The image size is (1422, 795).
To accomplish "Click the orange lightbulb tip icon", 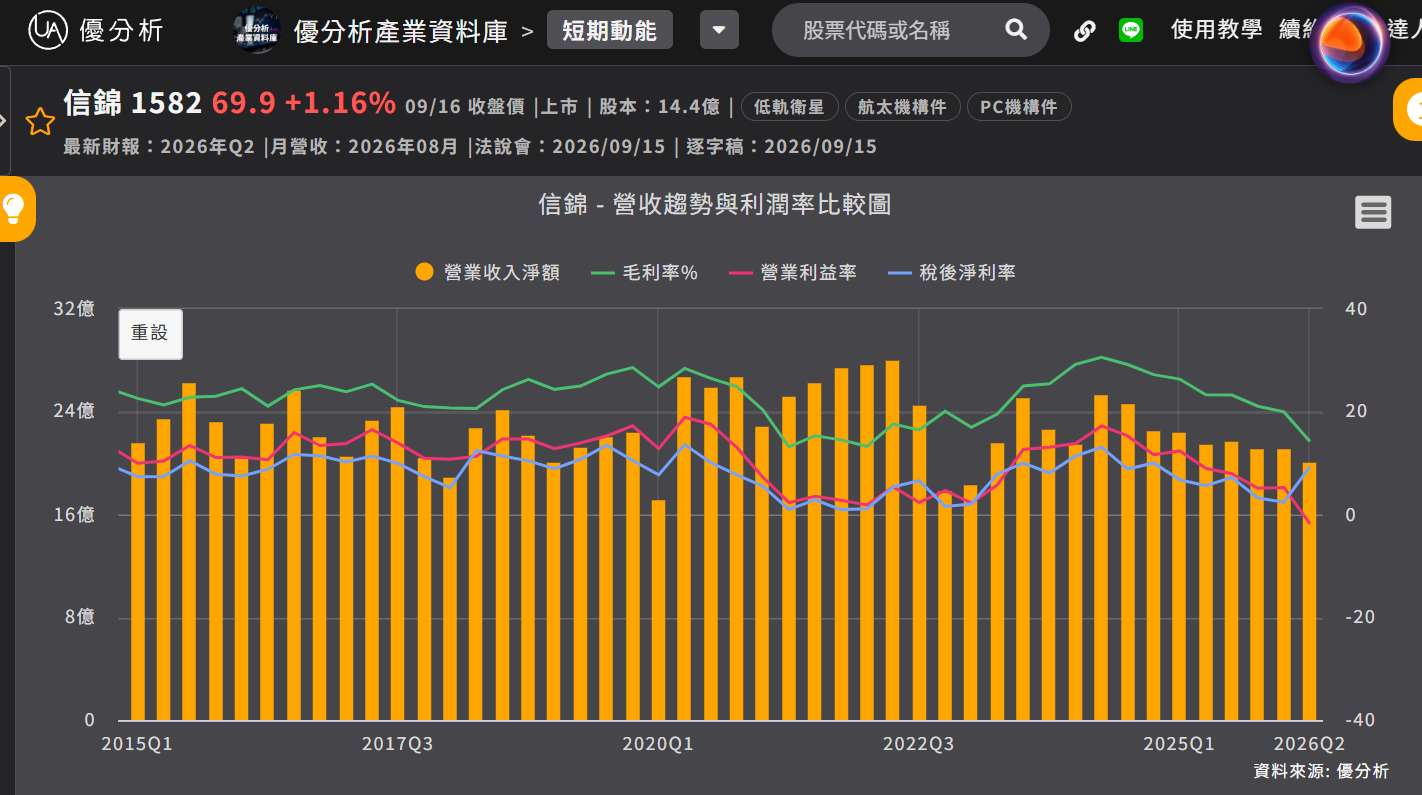I will [14, 208].
